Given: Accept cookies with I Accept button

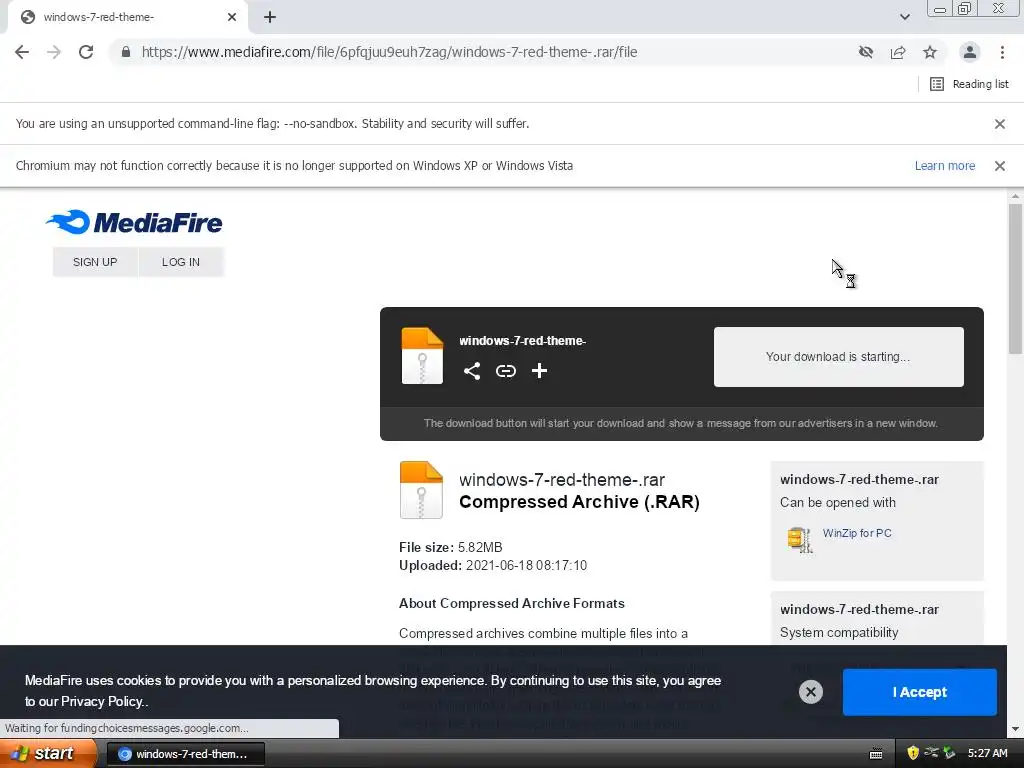Looking at the screenshot, I should [x=920, y=692].
